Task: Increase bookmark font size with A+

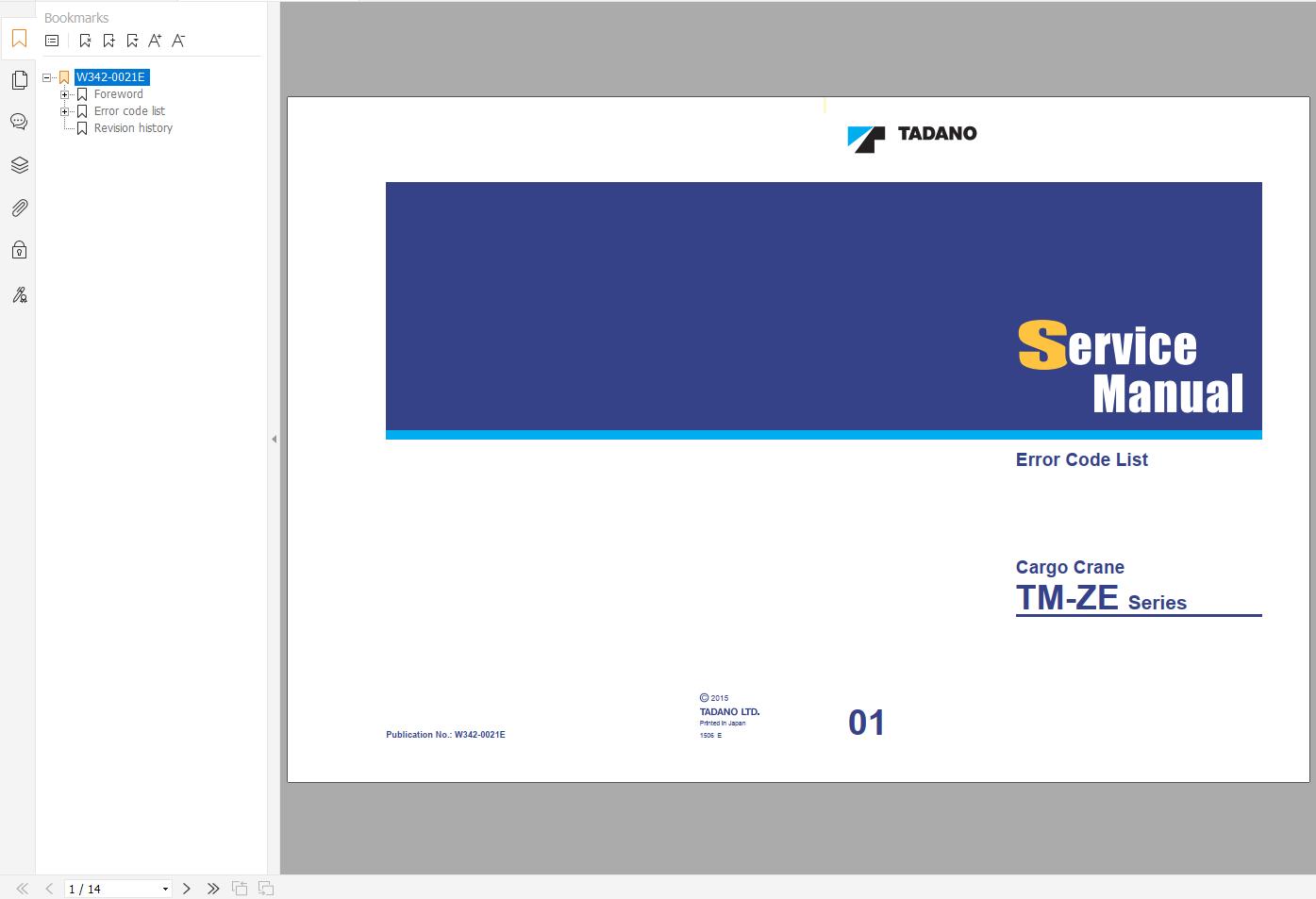Action: pos(155,41)
